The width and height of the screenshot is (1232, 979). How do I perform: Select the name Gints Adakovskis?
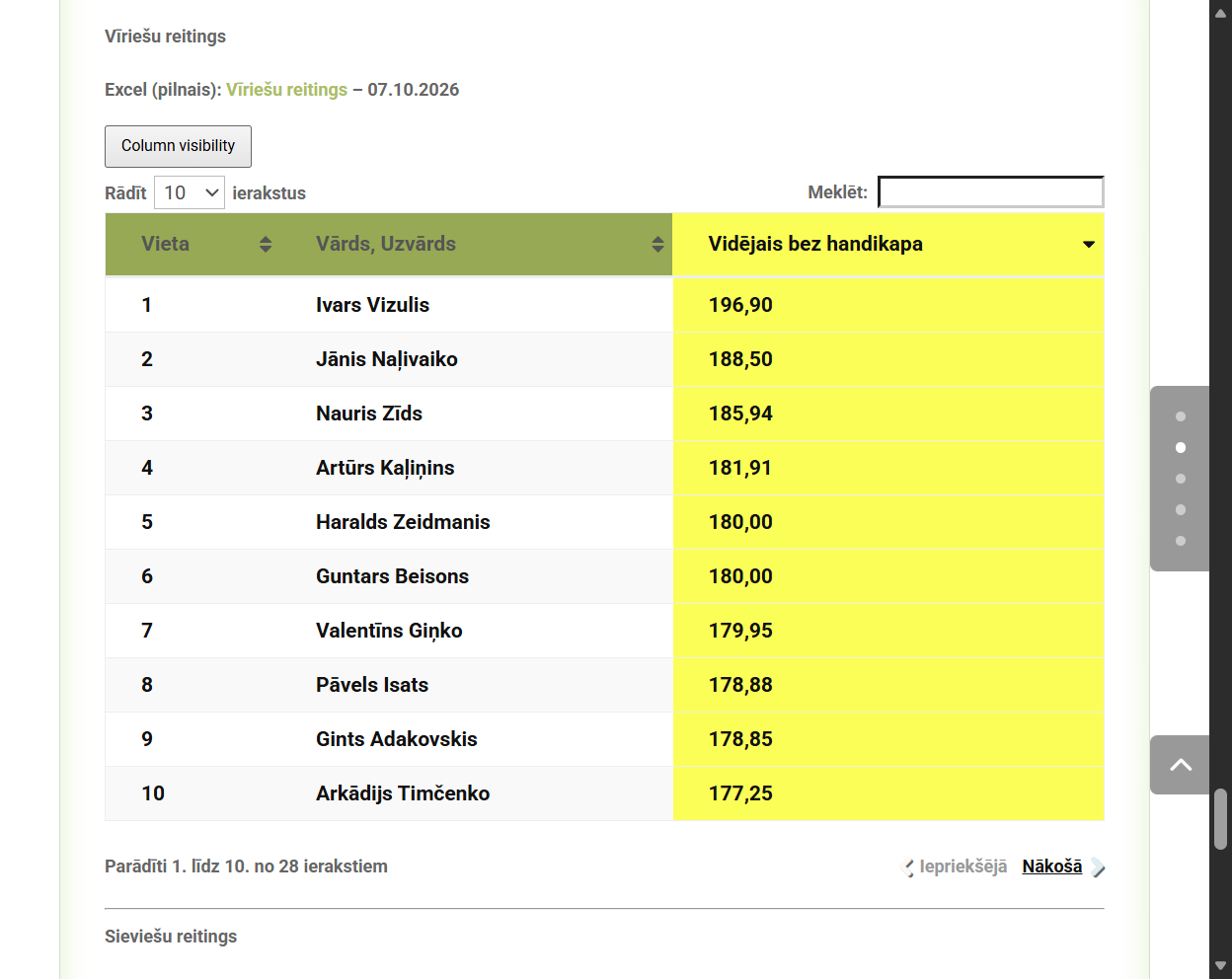396,739
